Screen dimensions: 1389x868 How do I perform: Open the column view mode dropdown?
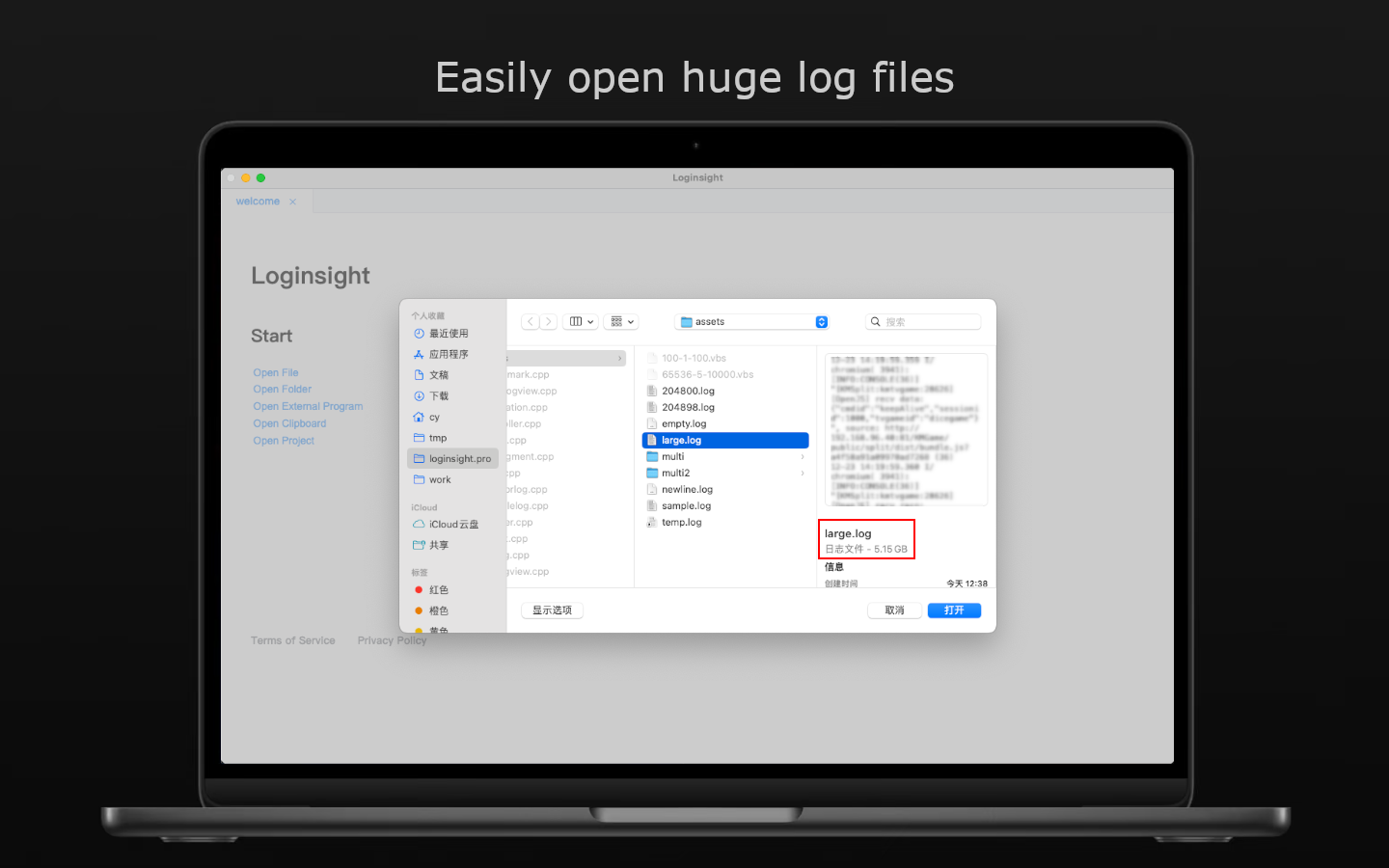(x=581, y=322)
